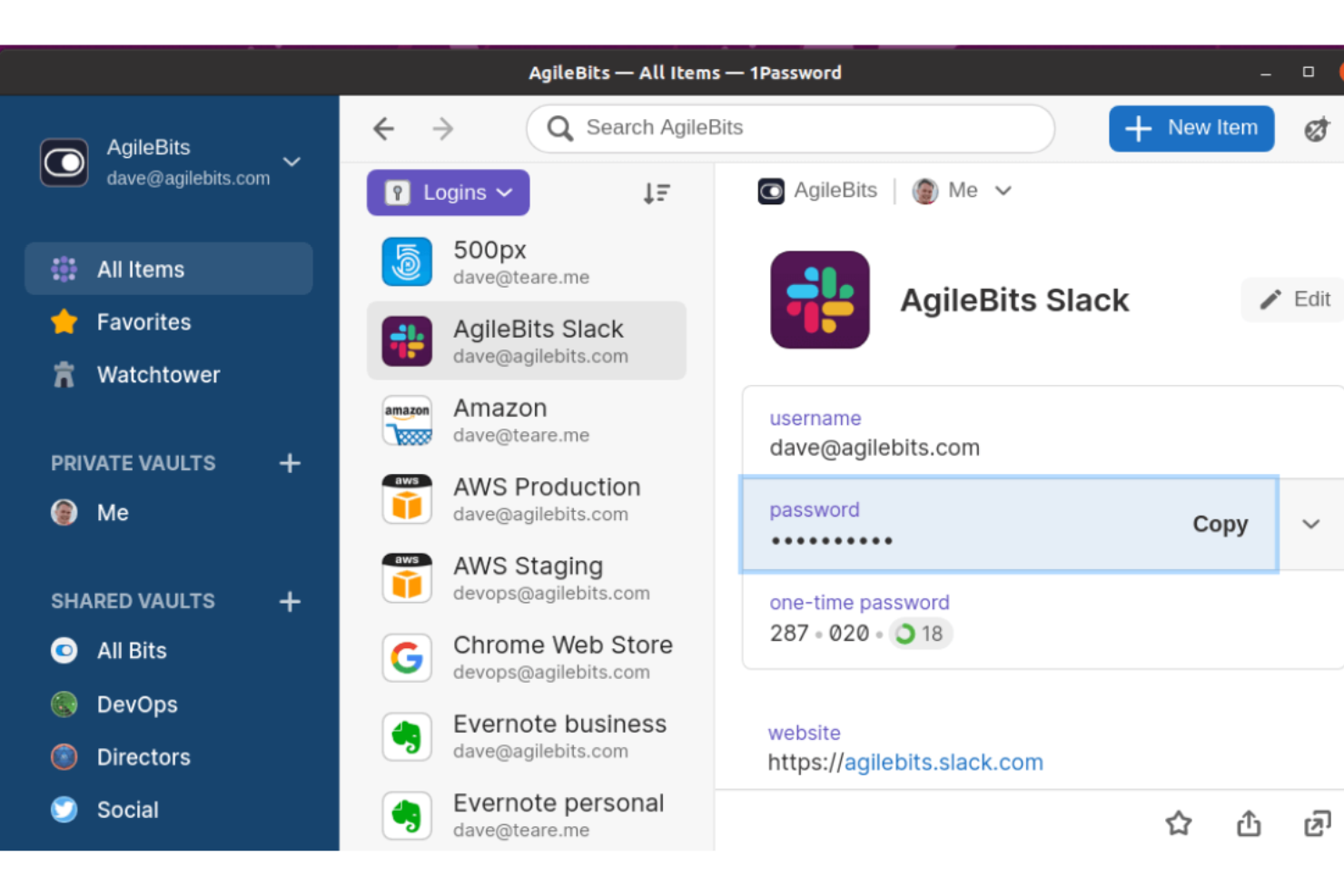
Task: Open the DevOps shared vault
Action: [137, 704]
